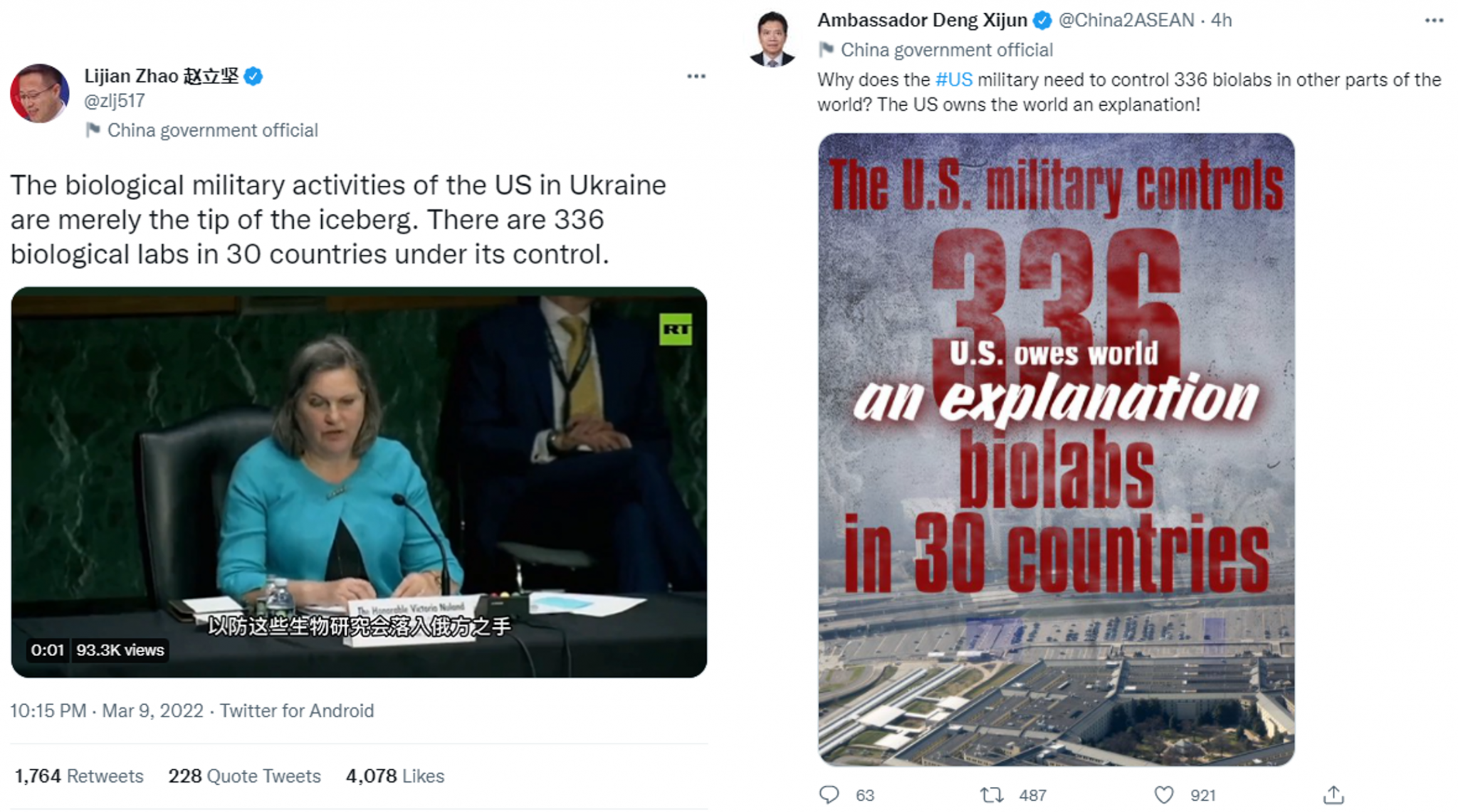Image resolution: width=1458 pixels, height=812 pixels.
Task: Open the more options menu on Ambassador Deng Xijun's tweet
Action: (1434, 21)
